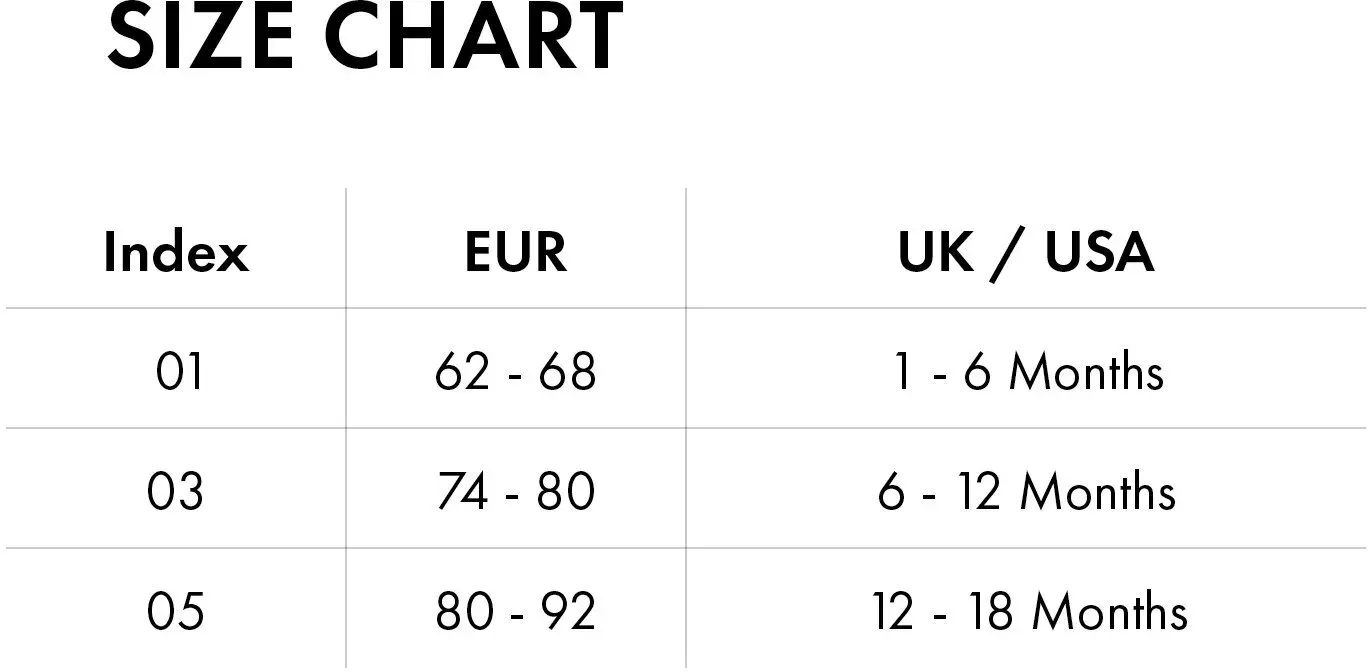The height and width of the screenshot is (672, 1368).
Task: Select EUR size 80 - 92
Action: coord(516,611)
